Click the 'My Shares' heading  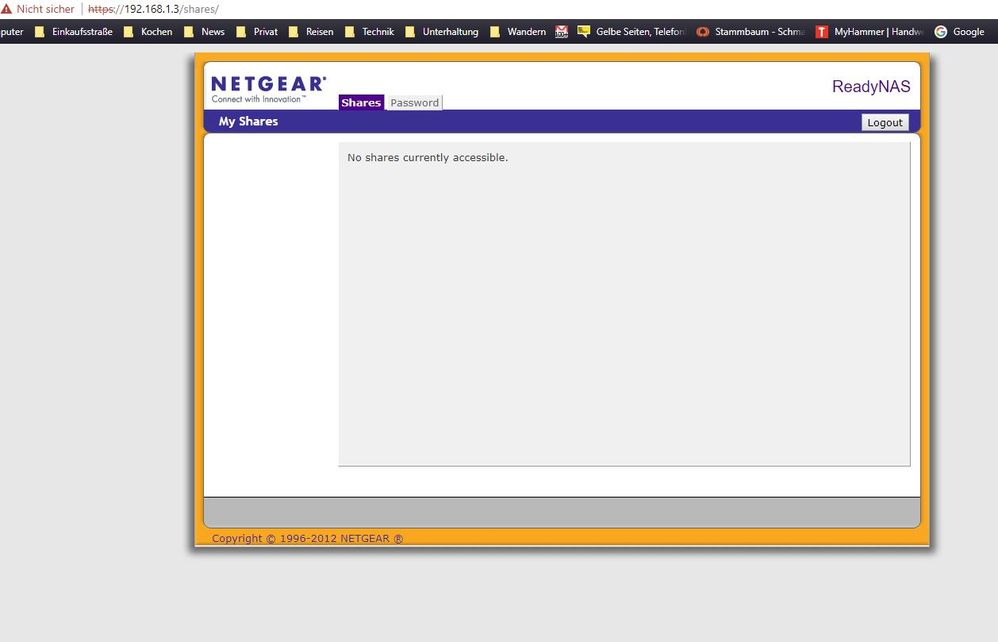pyautogui.click(x=248, y=121)
